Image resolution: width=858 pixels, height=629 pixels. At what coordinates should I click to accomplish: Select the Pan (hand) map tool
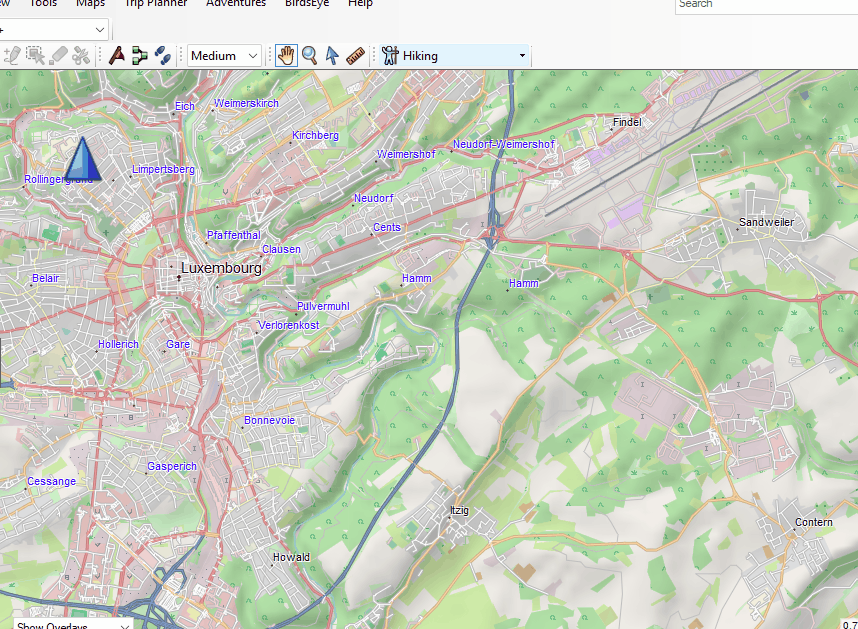(287, 56)
